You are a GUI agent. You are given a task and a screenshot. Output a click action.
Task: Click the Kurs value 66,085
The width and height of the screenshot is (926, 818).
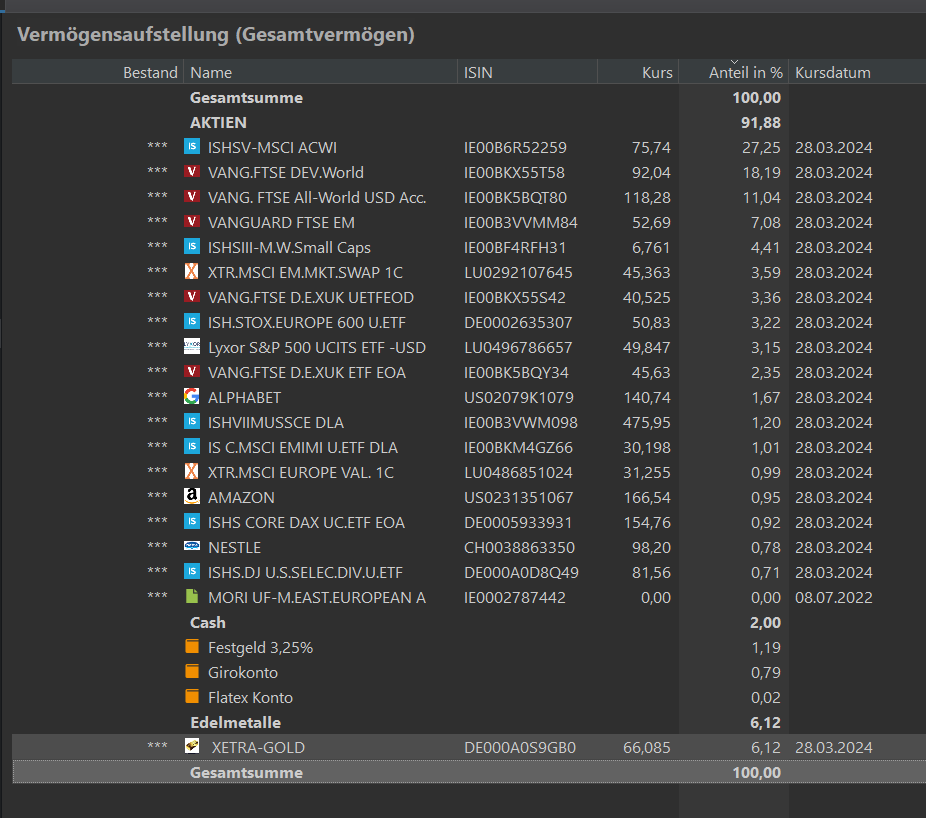click(647, 748)
